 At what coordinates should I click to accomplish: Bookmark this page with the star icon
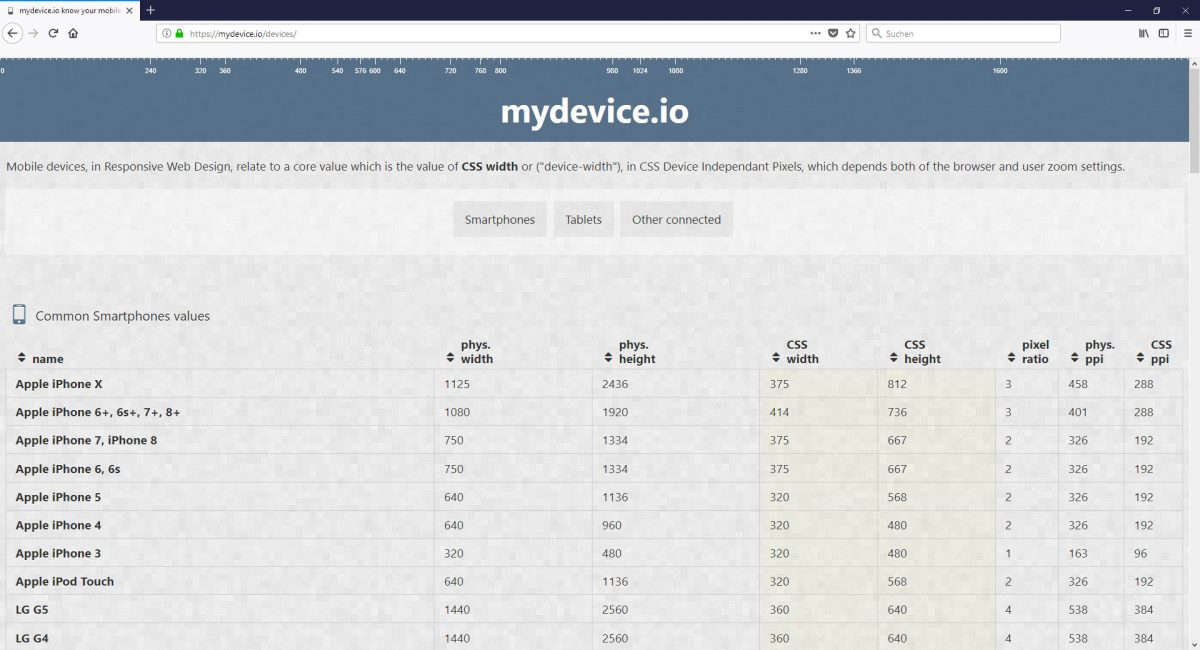point(851,33)
